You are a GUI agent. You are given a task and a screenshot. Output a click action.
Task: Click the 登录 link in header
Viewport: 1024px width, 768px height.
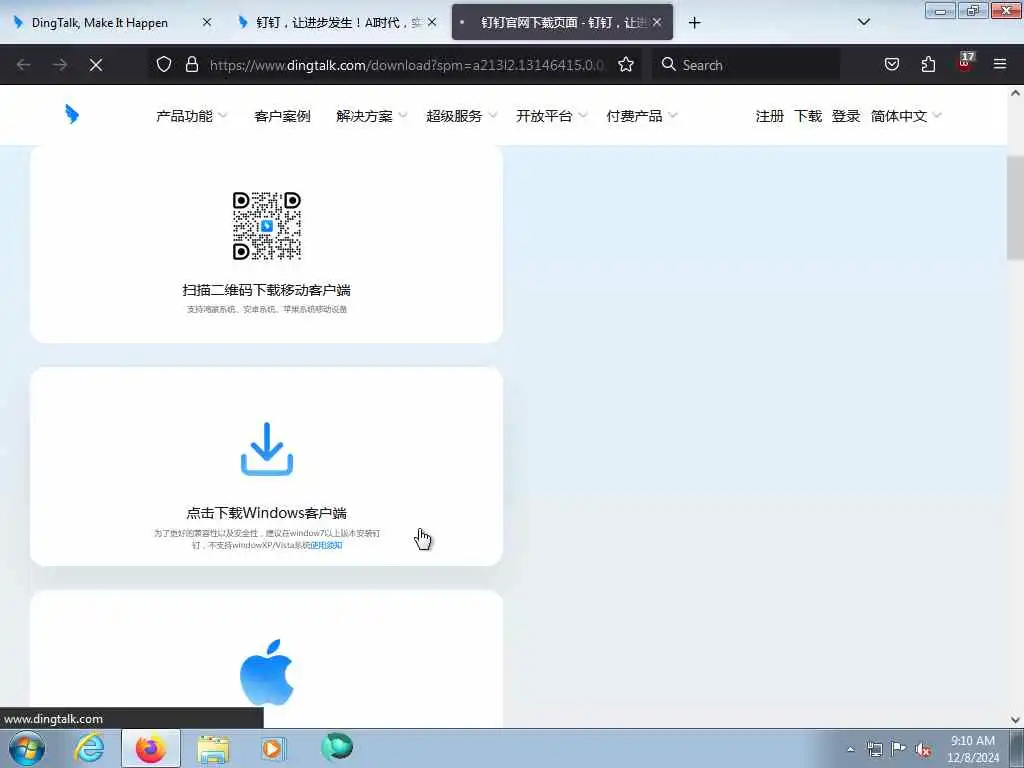(846, 116)
